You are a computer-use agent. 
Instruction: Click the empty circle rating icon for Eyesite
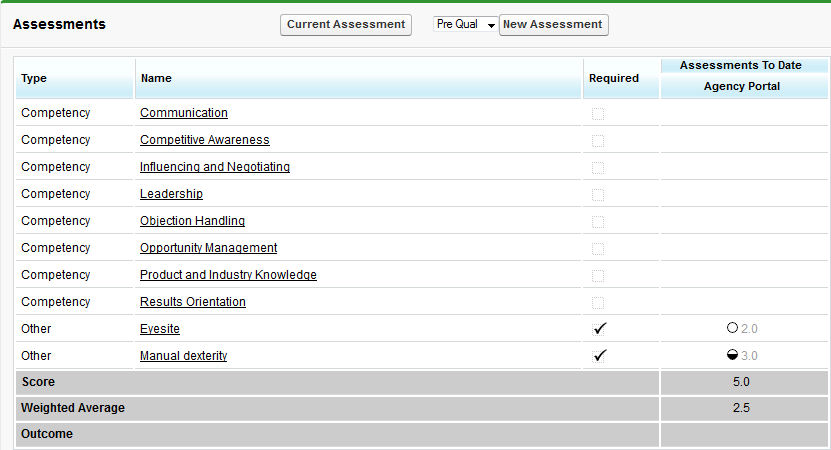732,328
